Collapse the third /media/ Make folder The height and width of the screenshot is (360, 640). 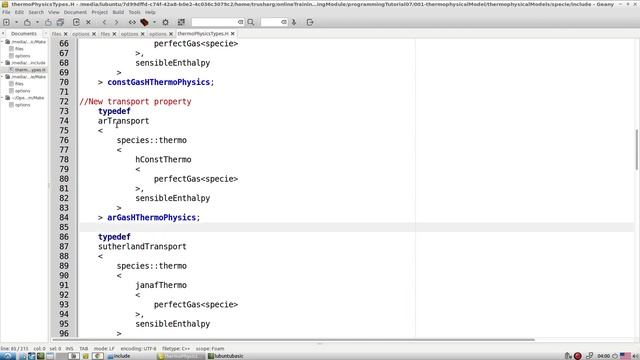pos(2,77)
